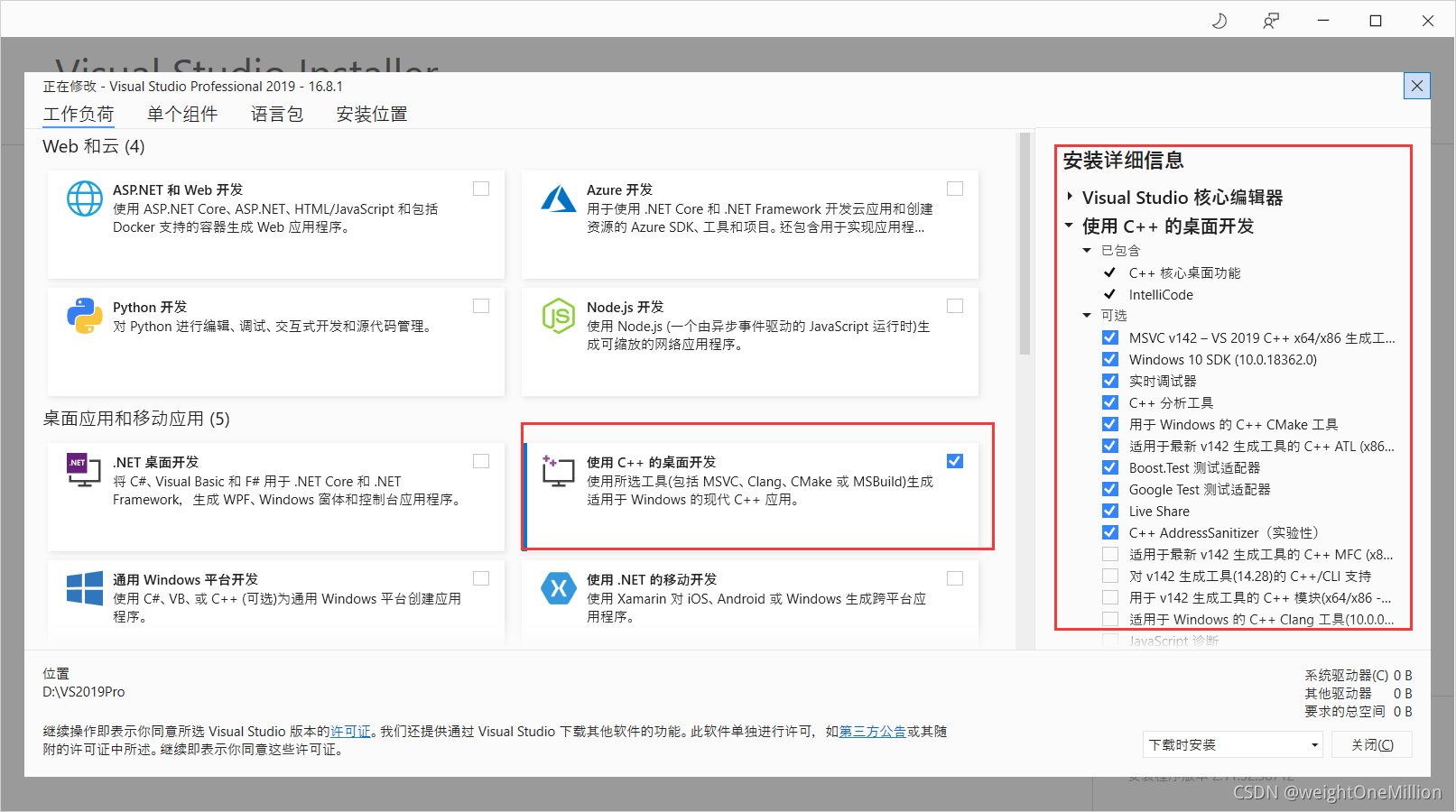This screenshot has height=812, width=1456.
Task: Switch to the 工作负荷 tab
Action: tap(79, 114)
